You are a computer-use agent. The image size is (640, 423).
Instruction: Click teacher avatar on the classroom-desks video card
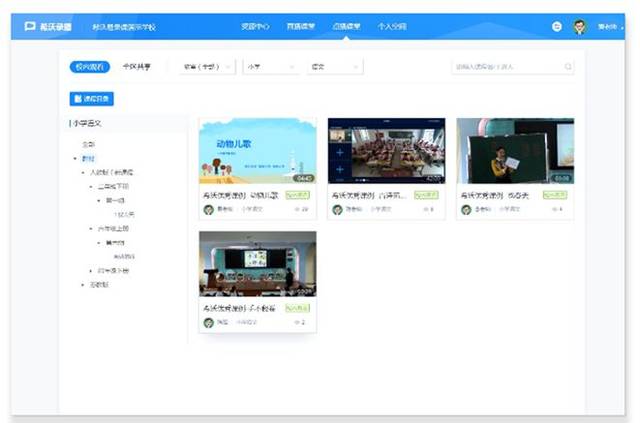[338, 209]
